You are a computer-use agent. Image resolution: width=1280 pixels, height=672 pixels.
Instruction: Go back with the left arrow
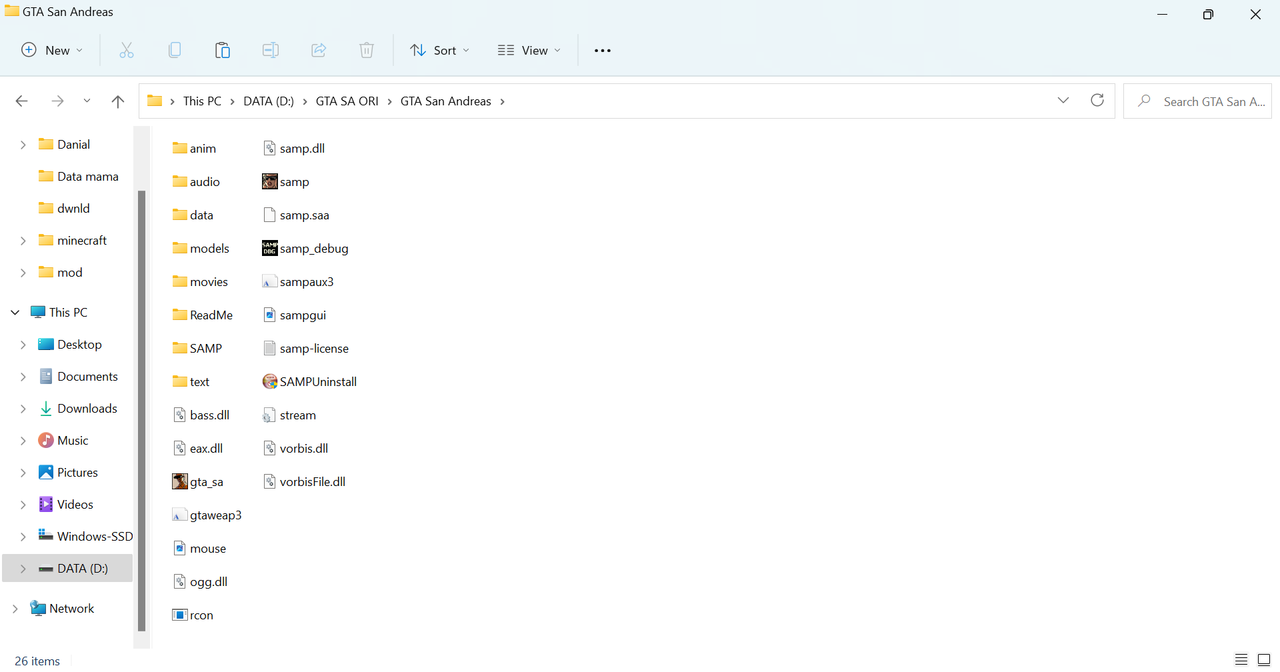22,101
